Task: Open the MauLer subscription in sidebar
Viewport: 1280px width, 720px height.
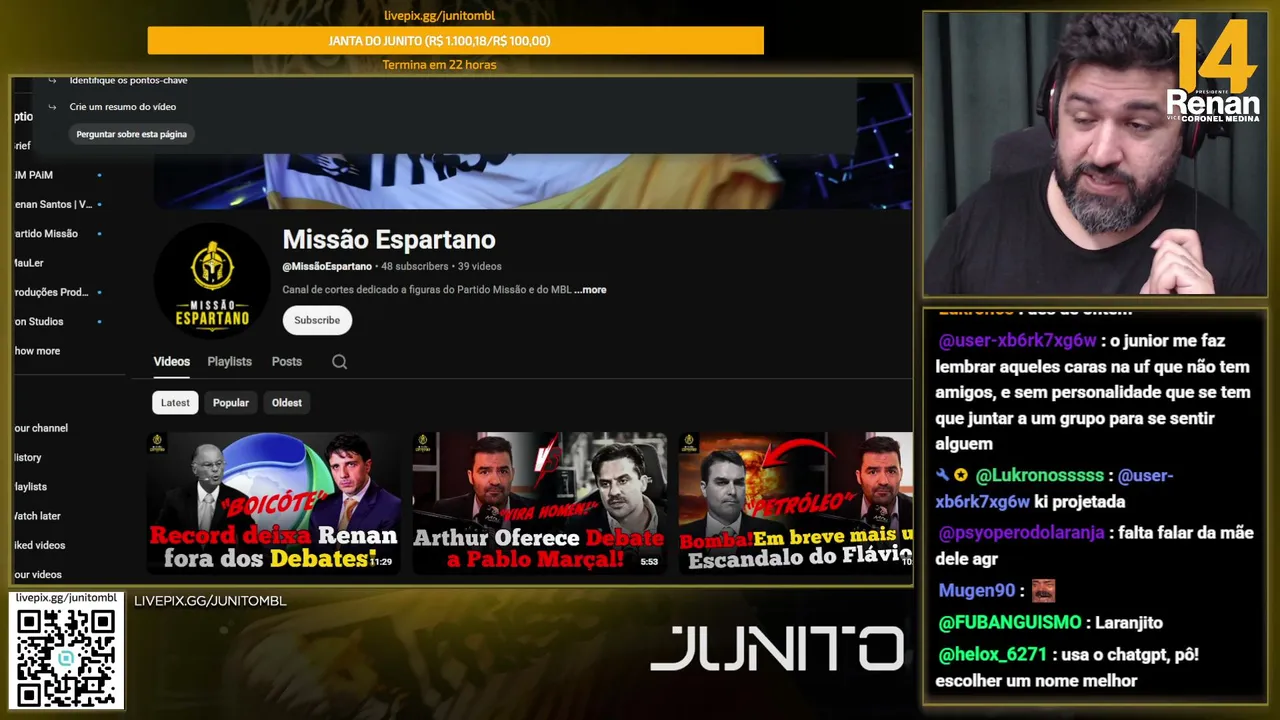Action: [x=29, y=263]
